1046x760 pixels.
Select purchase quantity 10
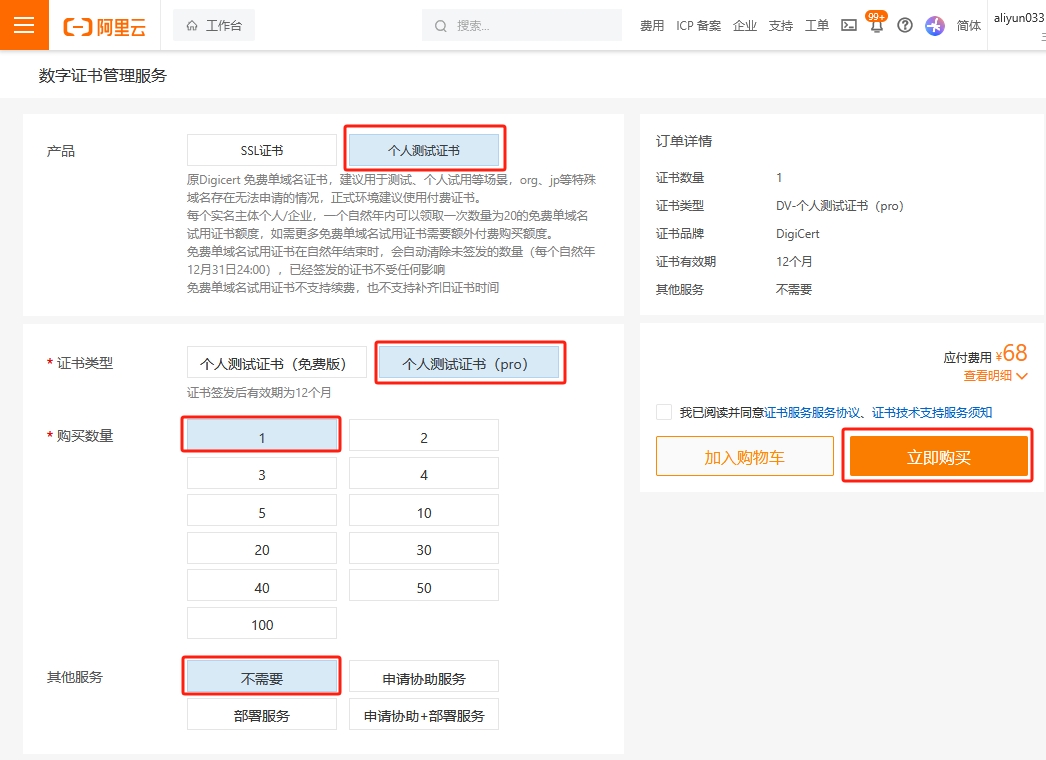pos(424,512)
